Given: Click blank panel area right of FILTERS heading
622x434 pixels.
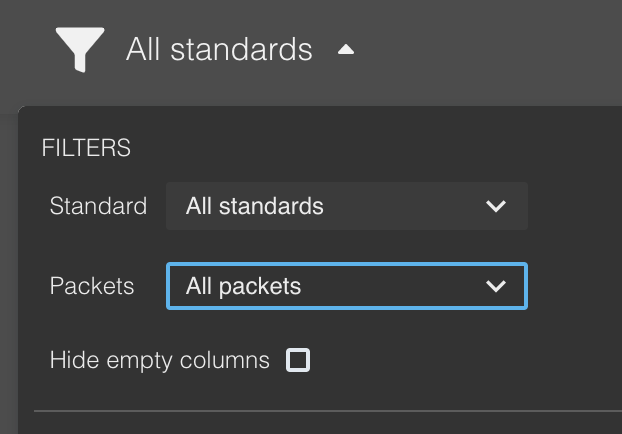Looking at the screenshot, I should pos(373,148).
